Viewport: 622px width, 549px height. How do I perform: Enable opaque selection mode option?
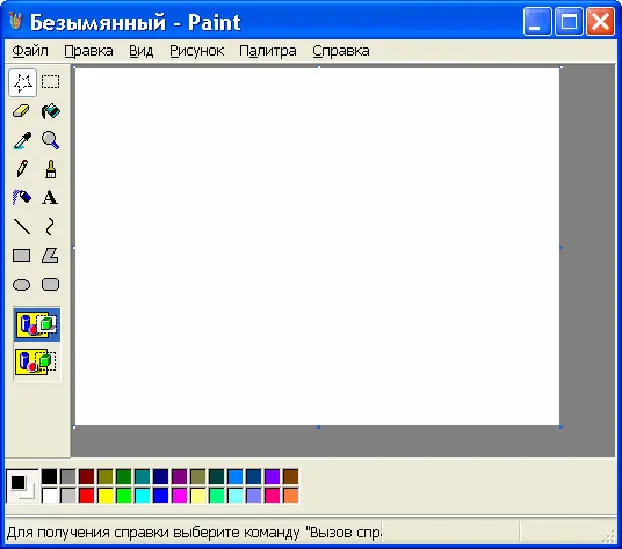point(37,324)
